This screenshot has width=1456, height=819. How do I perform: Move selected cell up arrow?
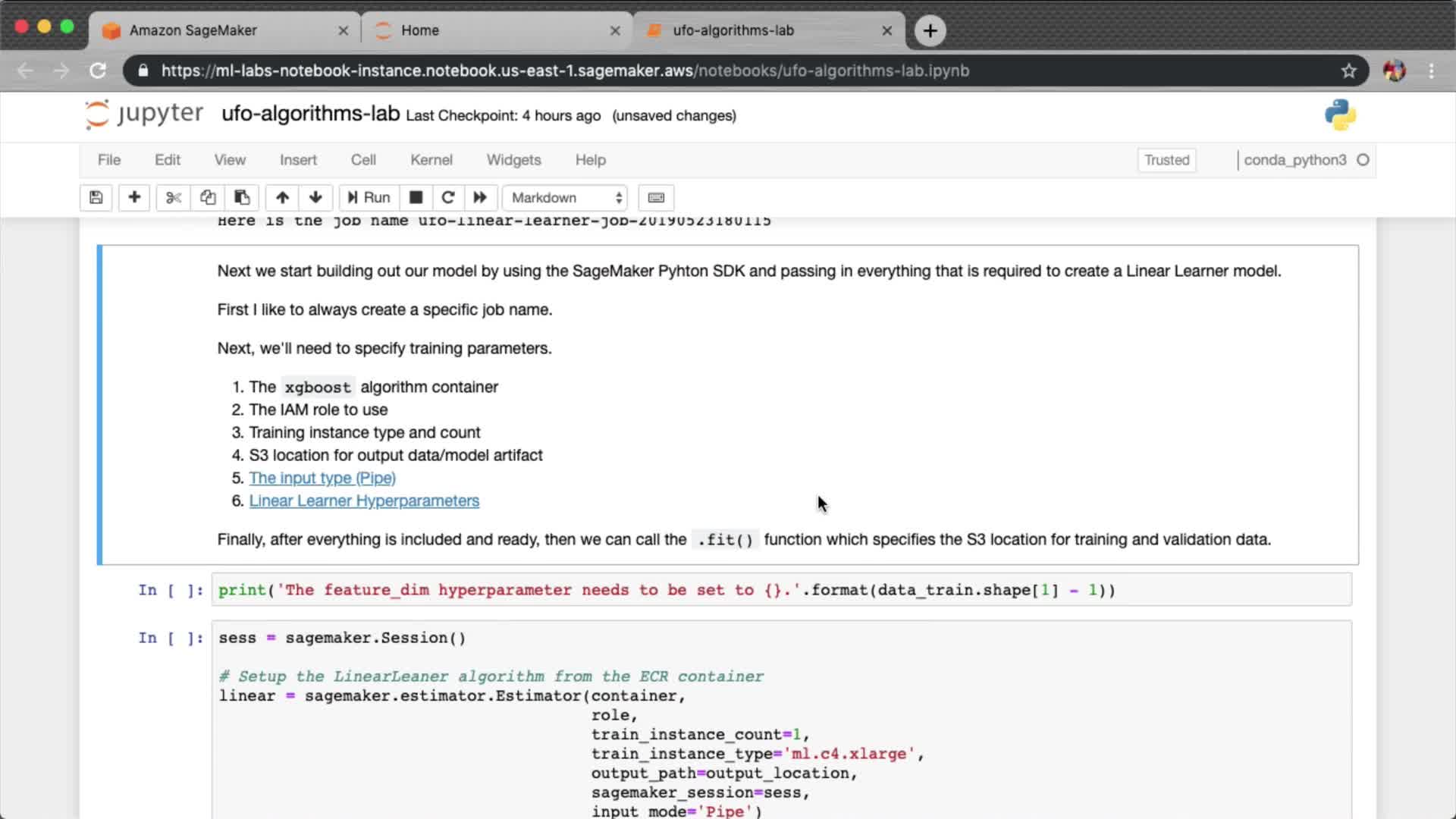(x=282, y=197)
